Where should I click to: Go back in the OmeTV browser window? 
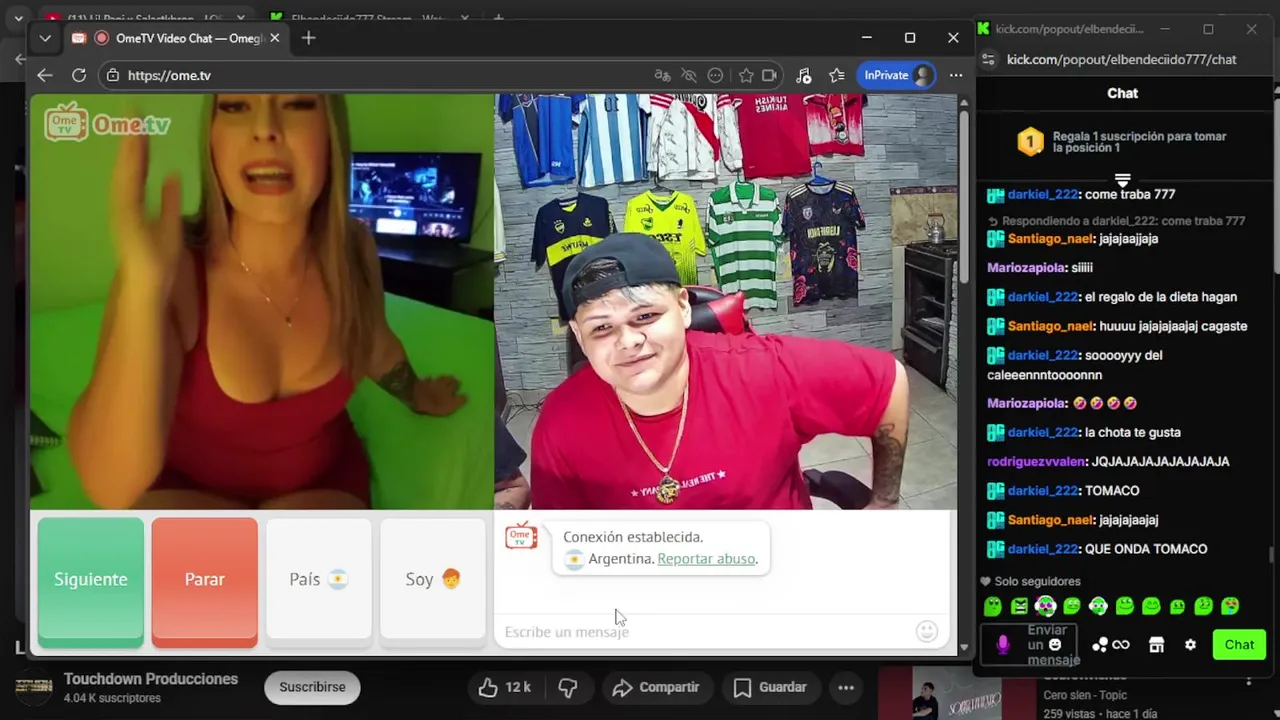(x=44, y=75)
